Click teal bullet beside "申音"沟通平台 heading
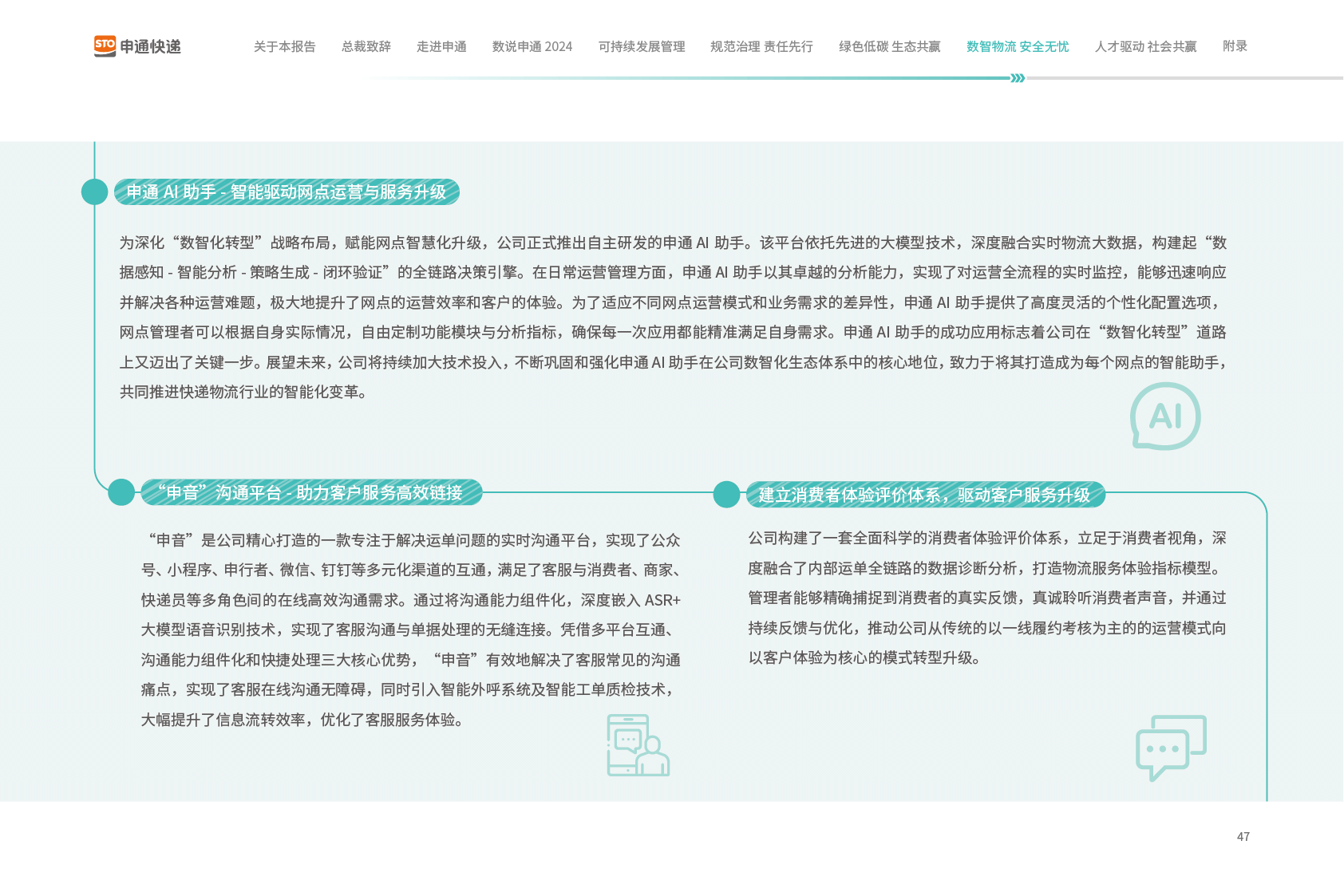 pyautogui.click(x=121, y=492)
